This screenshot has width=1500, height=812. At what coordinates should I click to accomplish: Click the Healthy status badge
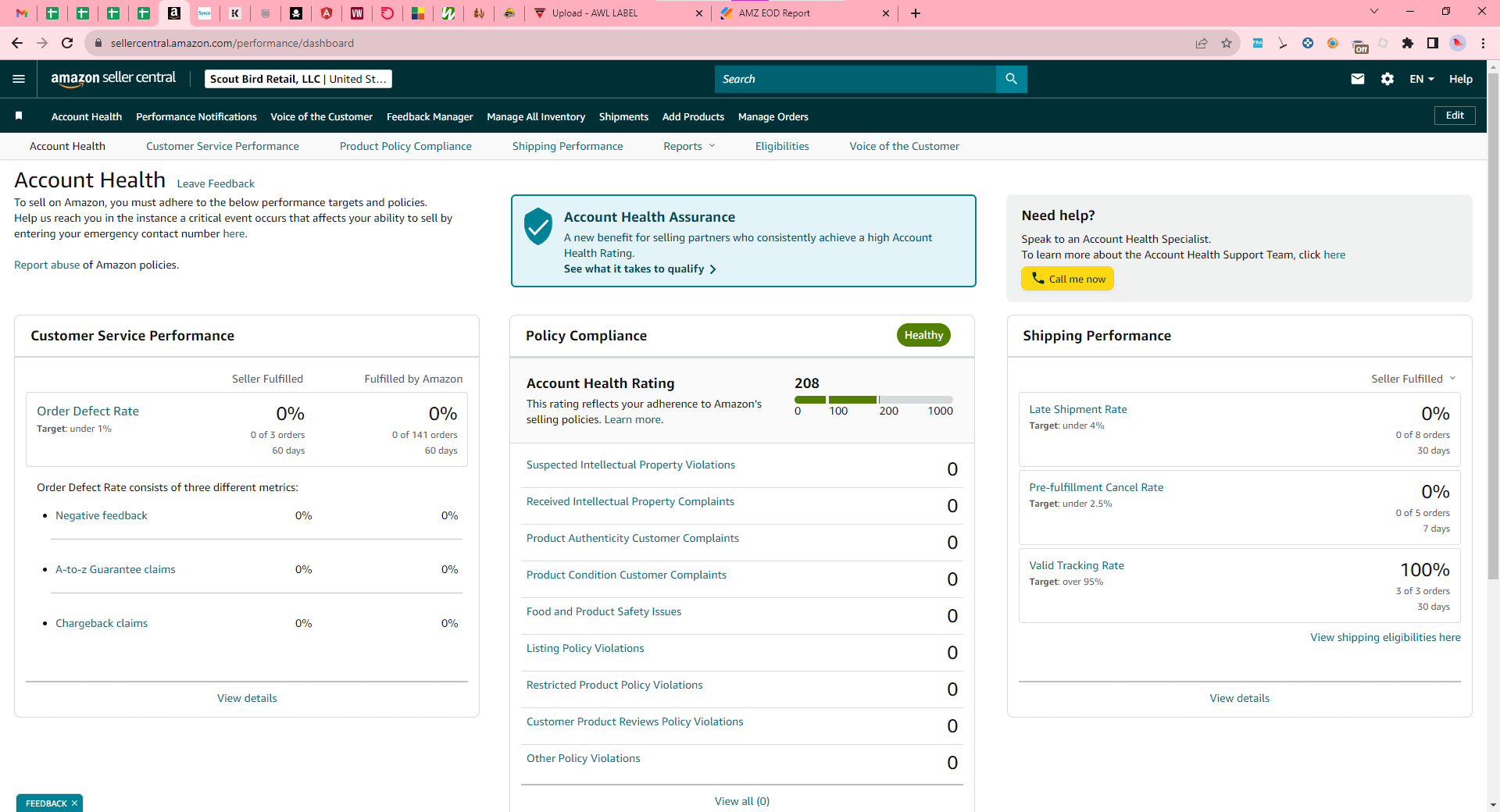tap(923, 335)
